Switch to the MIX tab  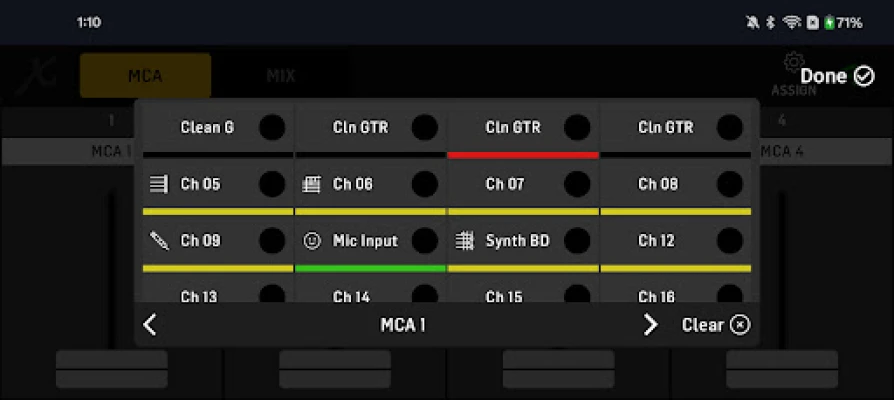coord(280,76)
